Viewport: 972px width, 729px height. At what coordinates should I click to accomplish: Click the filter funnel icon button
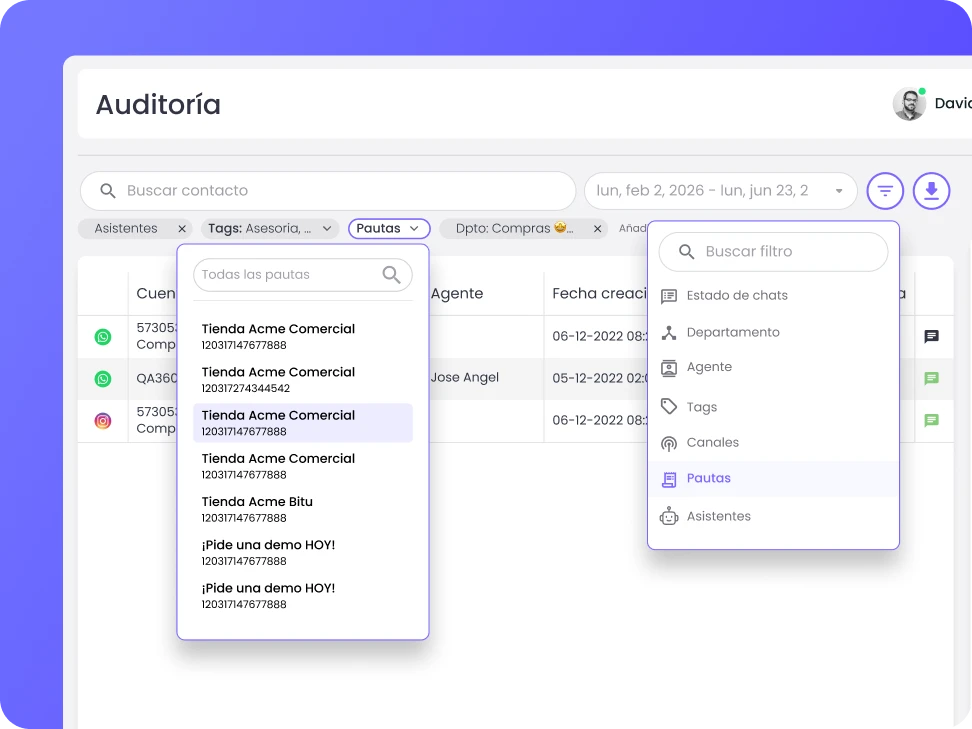(885, 190)
